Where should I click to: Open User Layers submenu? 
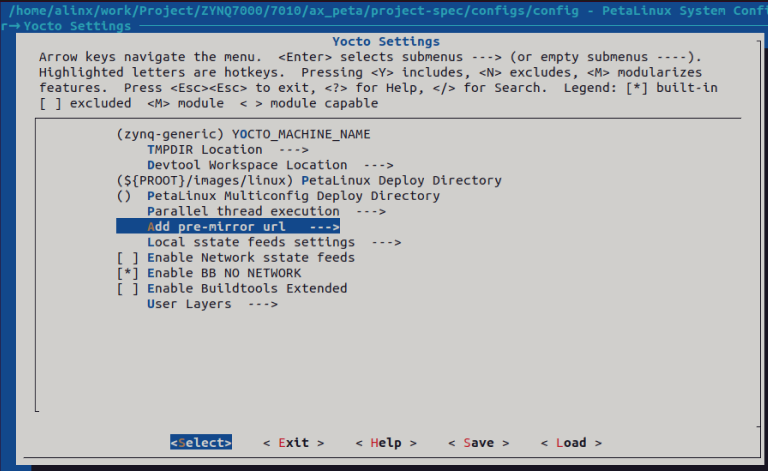tap(212, 304)
